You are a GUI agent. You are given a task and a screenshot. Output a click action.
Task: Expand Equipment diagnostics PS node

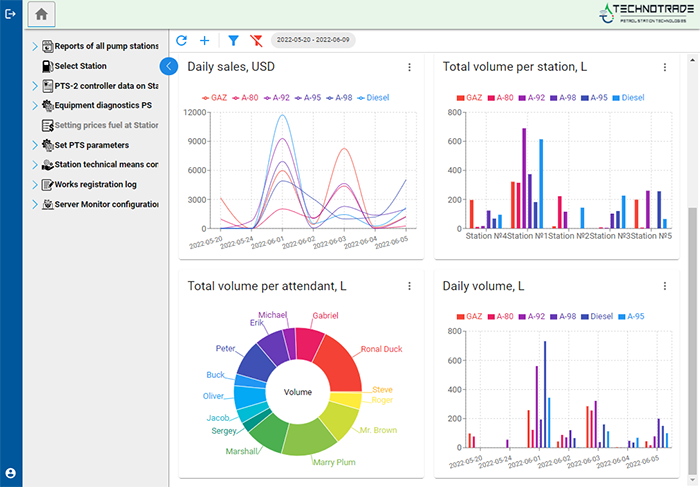35,105
